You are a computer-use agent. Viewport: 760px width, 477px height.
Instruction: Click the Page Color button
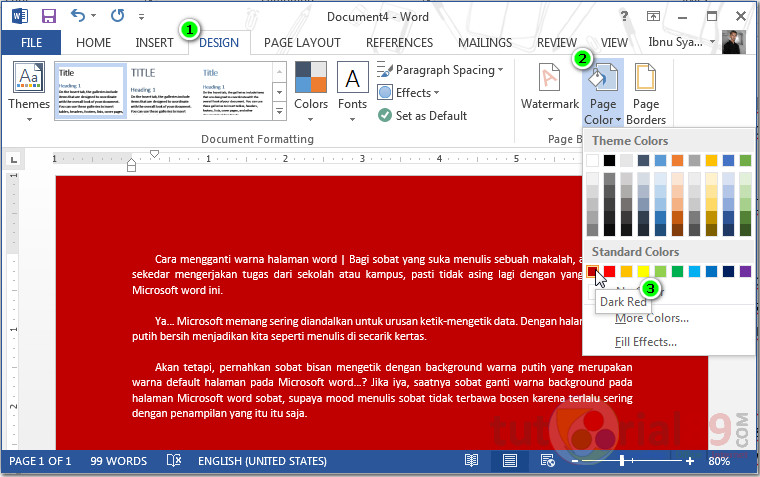pyautogui.click(x=602, y=93)
